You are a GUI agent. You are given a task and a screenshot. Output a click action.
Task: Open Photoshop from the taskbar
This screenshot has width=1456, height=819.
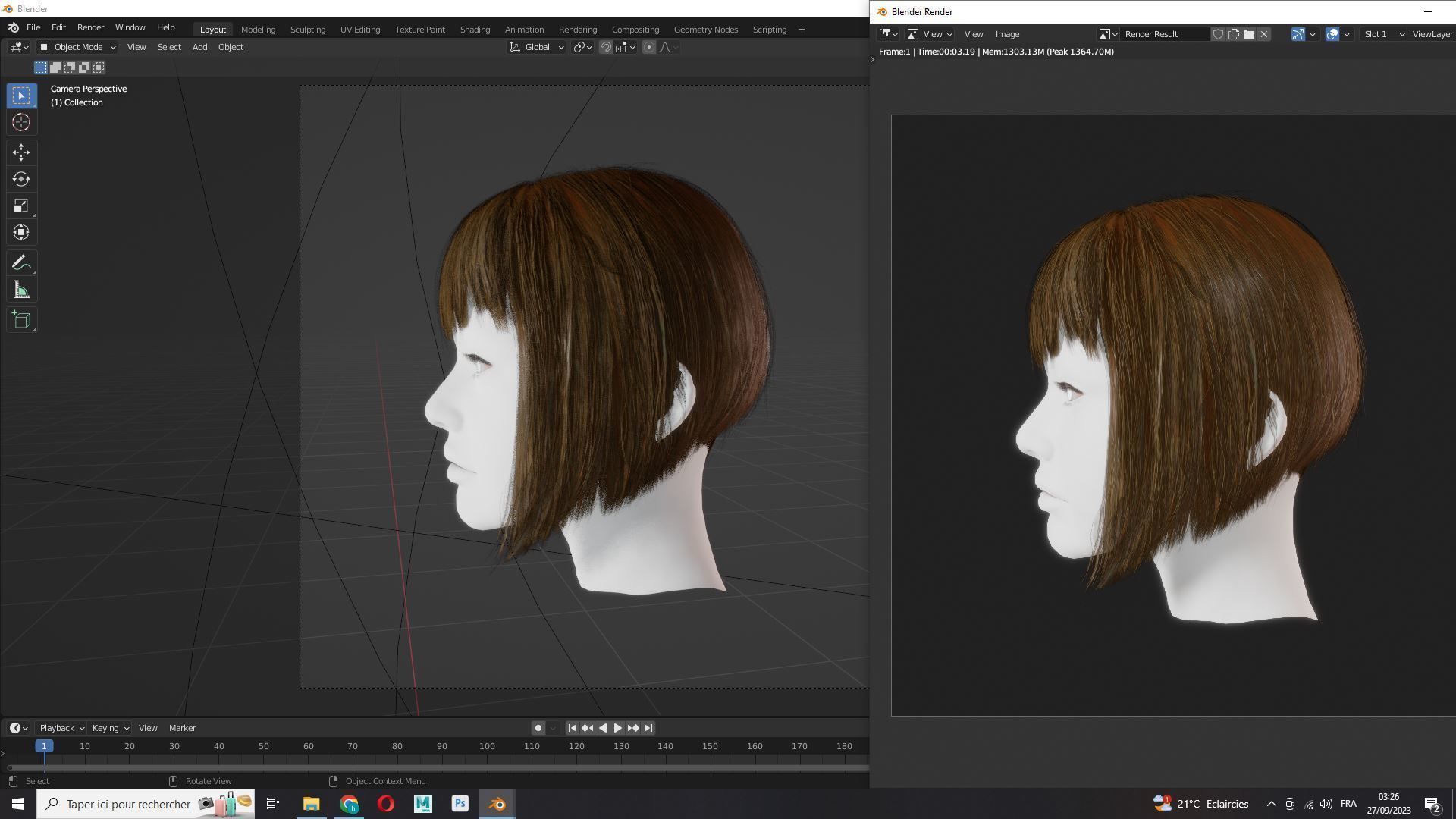coord(460,804)
